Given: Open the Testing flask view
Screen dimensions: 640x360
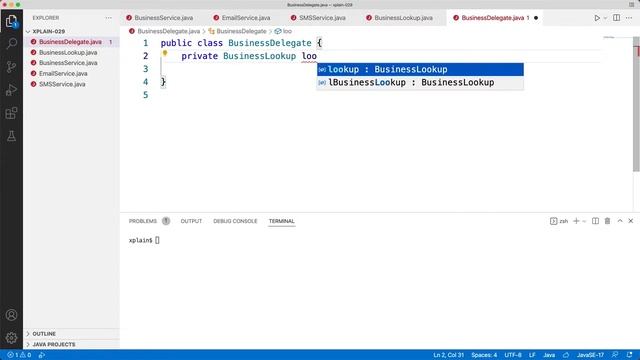Looking at the screenshot, I should tap(11, 136).
